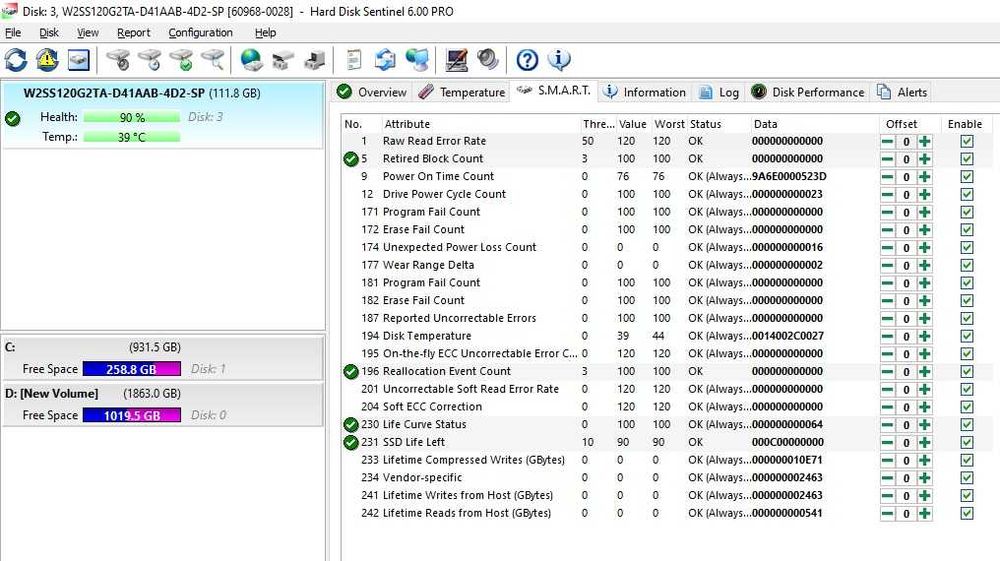Viewport: 1000px width, 561px height.
Task: Switch to the Disk Performance tab
Action: point(807,92)
